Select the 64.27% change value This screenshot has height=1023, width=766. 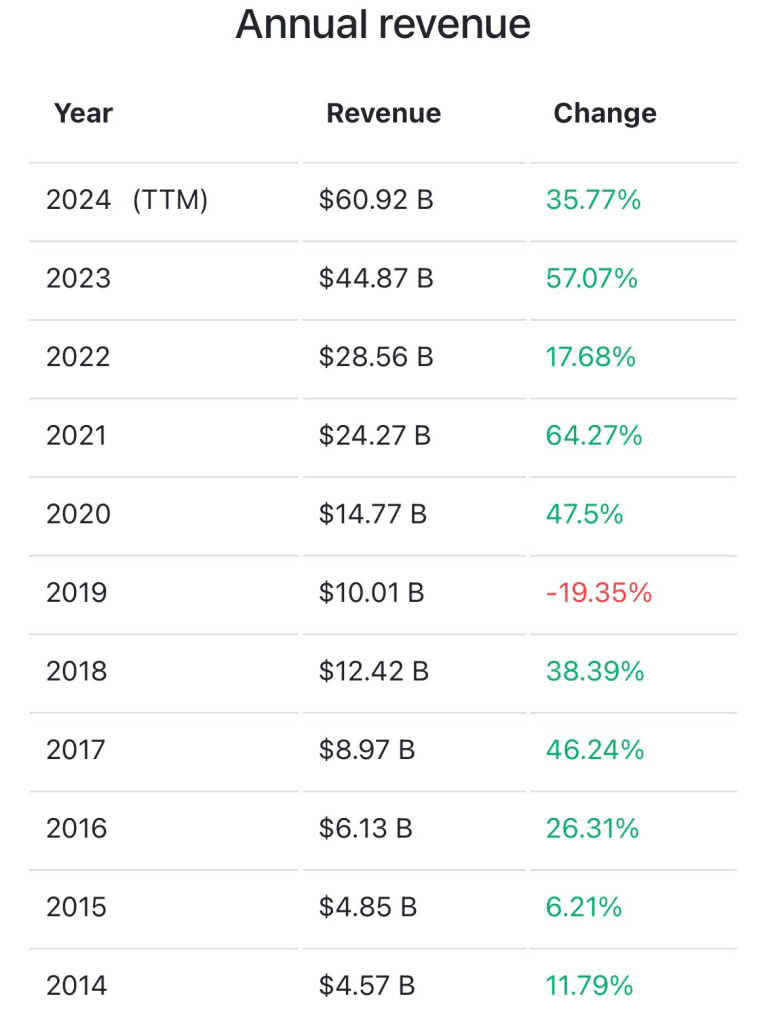pyautogui.click(x=594, y=436)
